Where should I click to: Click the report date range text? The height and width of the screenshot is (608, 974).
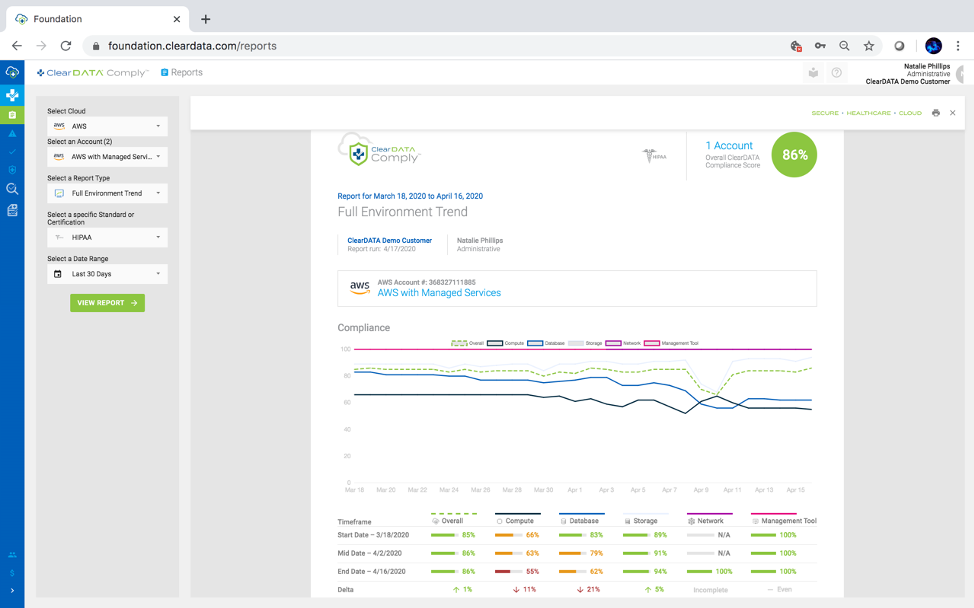tap(410, 196)
